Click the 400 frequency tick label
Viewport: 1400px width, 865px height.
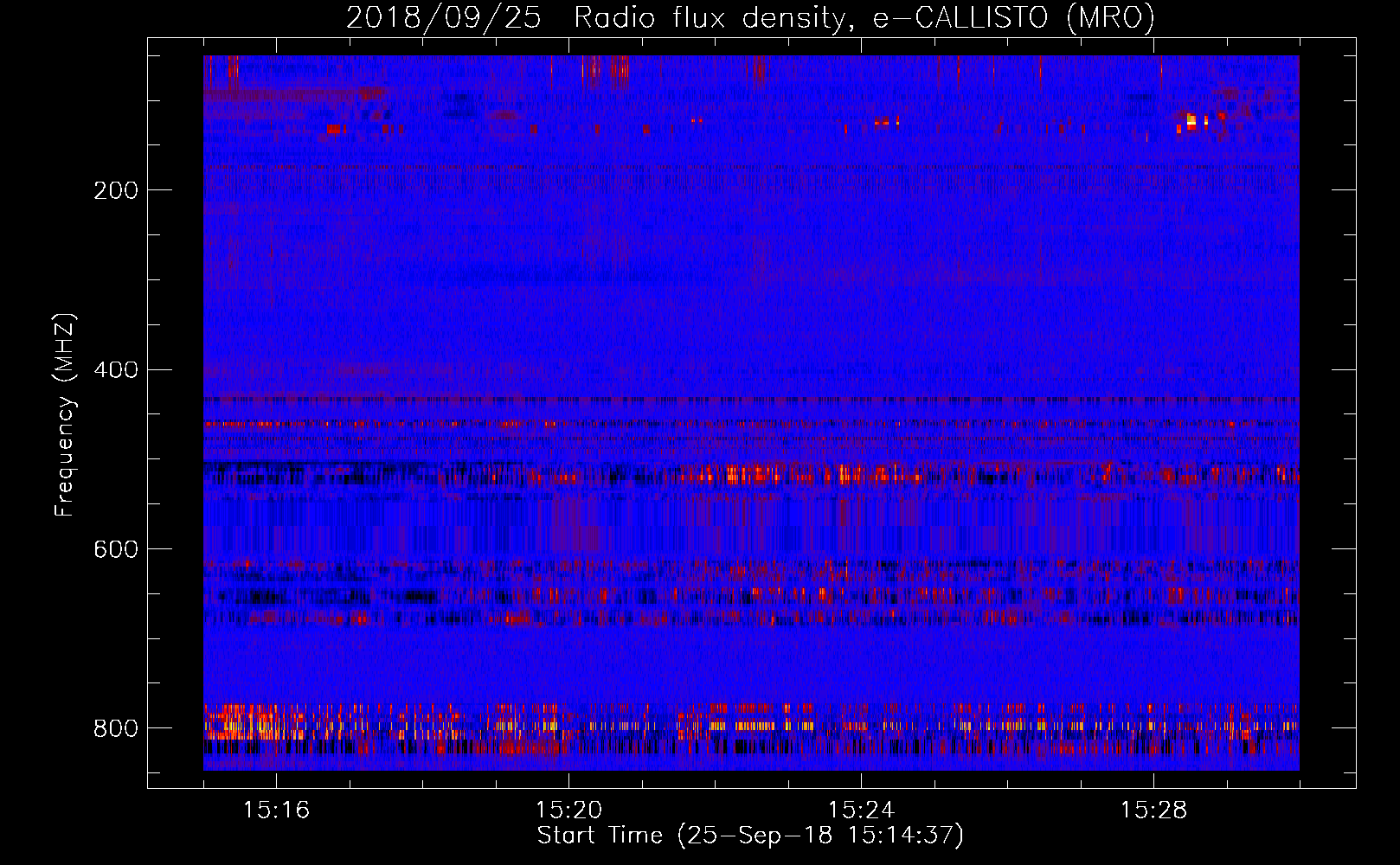pyautogui.click(x=116, y=370)
